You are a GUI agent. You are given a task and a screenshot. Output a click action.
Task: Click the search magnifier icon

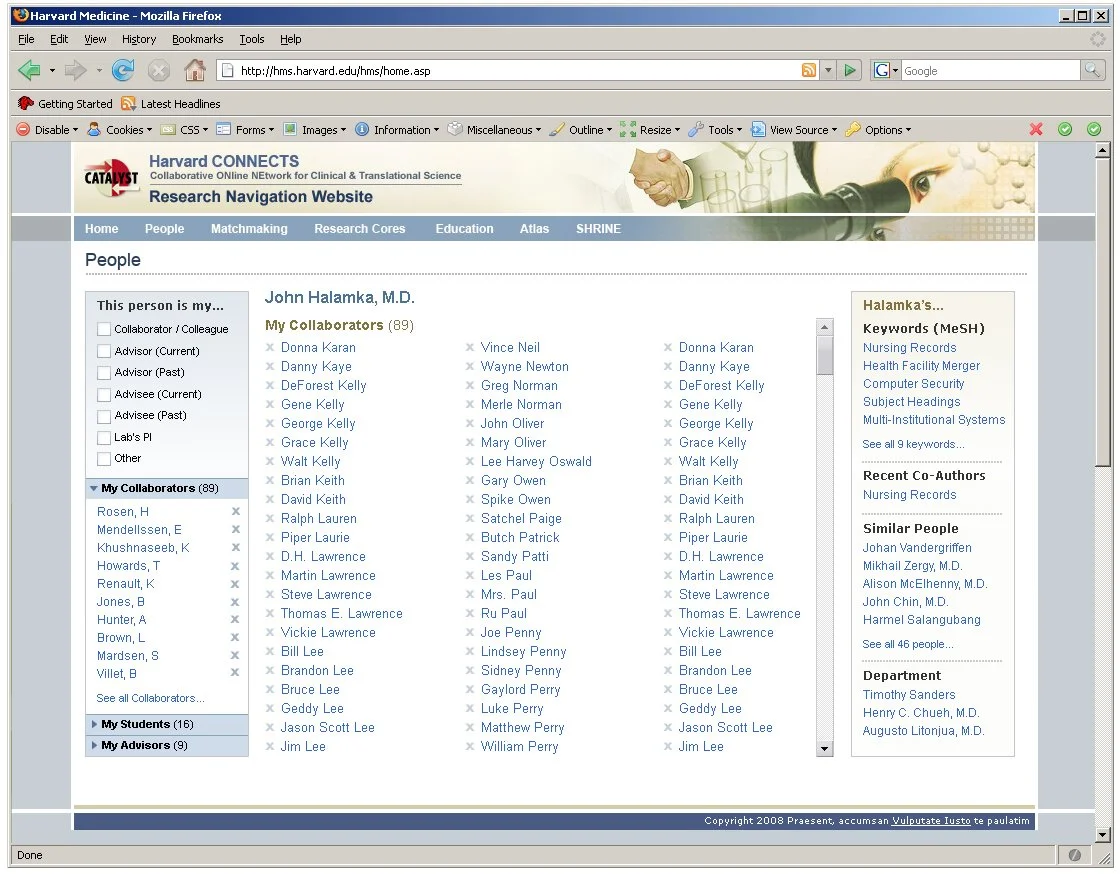click(1092, 70)
